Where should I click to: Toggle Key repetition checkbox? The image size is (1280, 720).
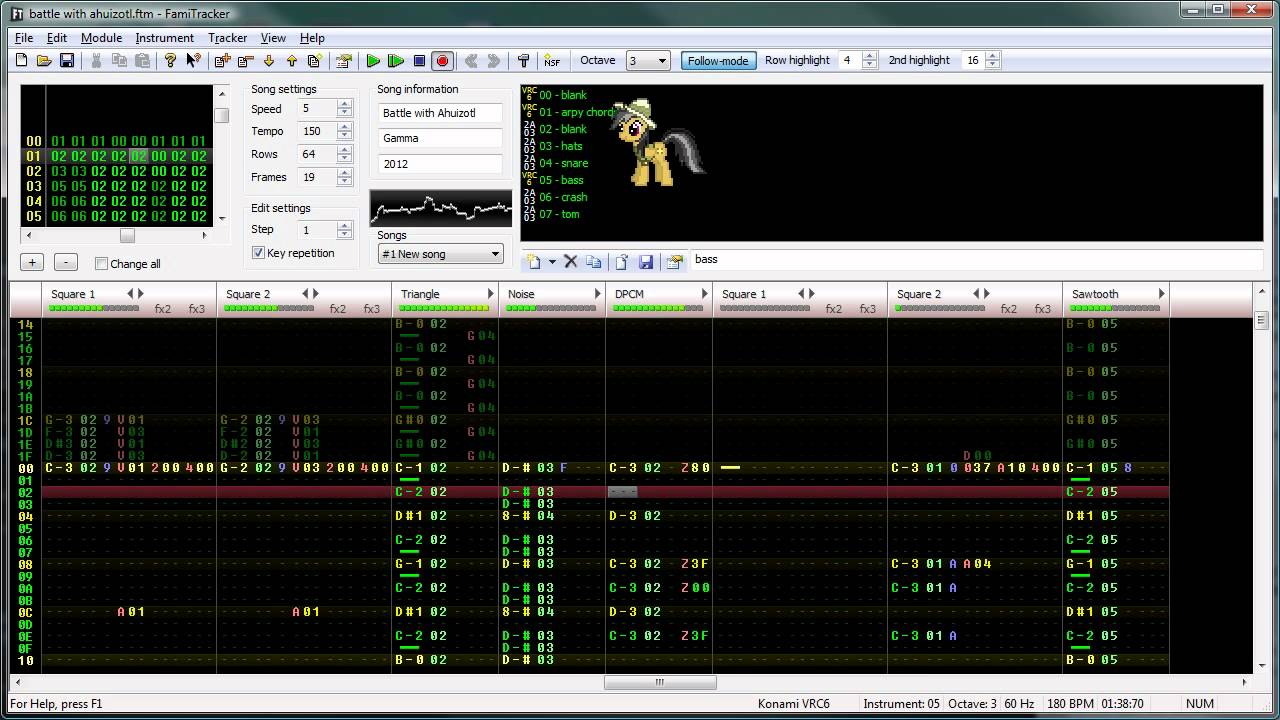259,253
